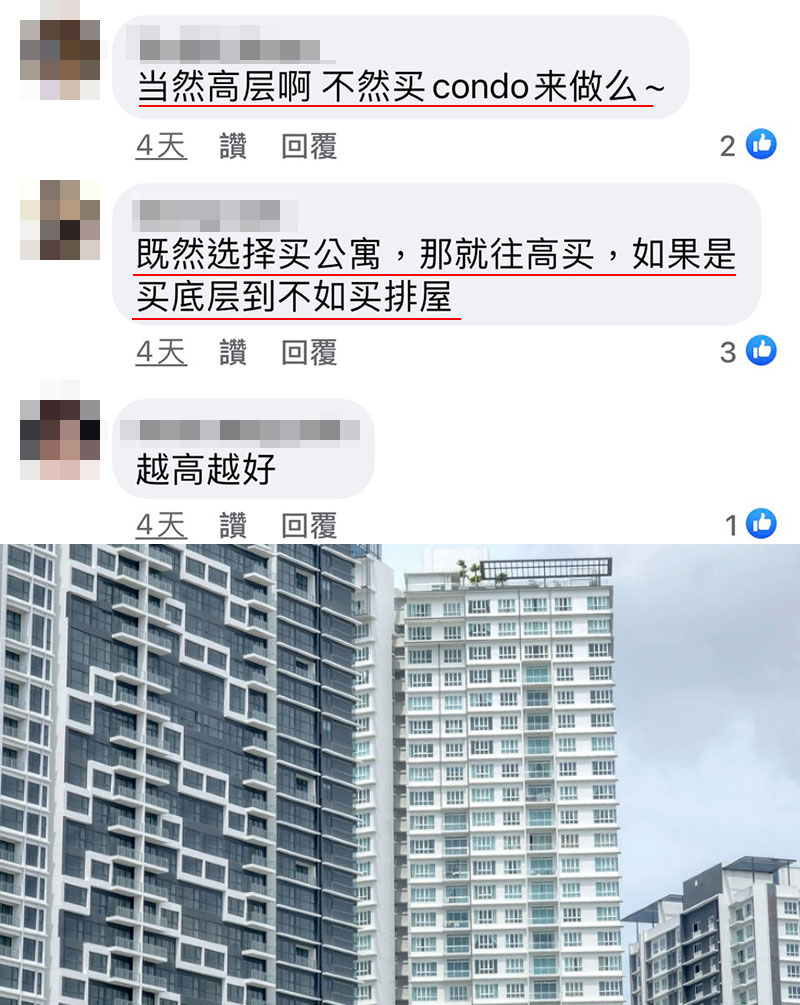Open the third commenter's profile avatar
The image size is (800, 1005).
point(60,440)
